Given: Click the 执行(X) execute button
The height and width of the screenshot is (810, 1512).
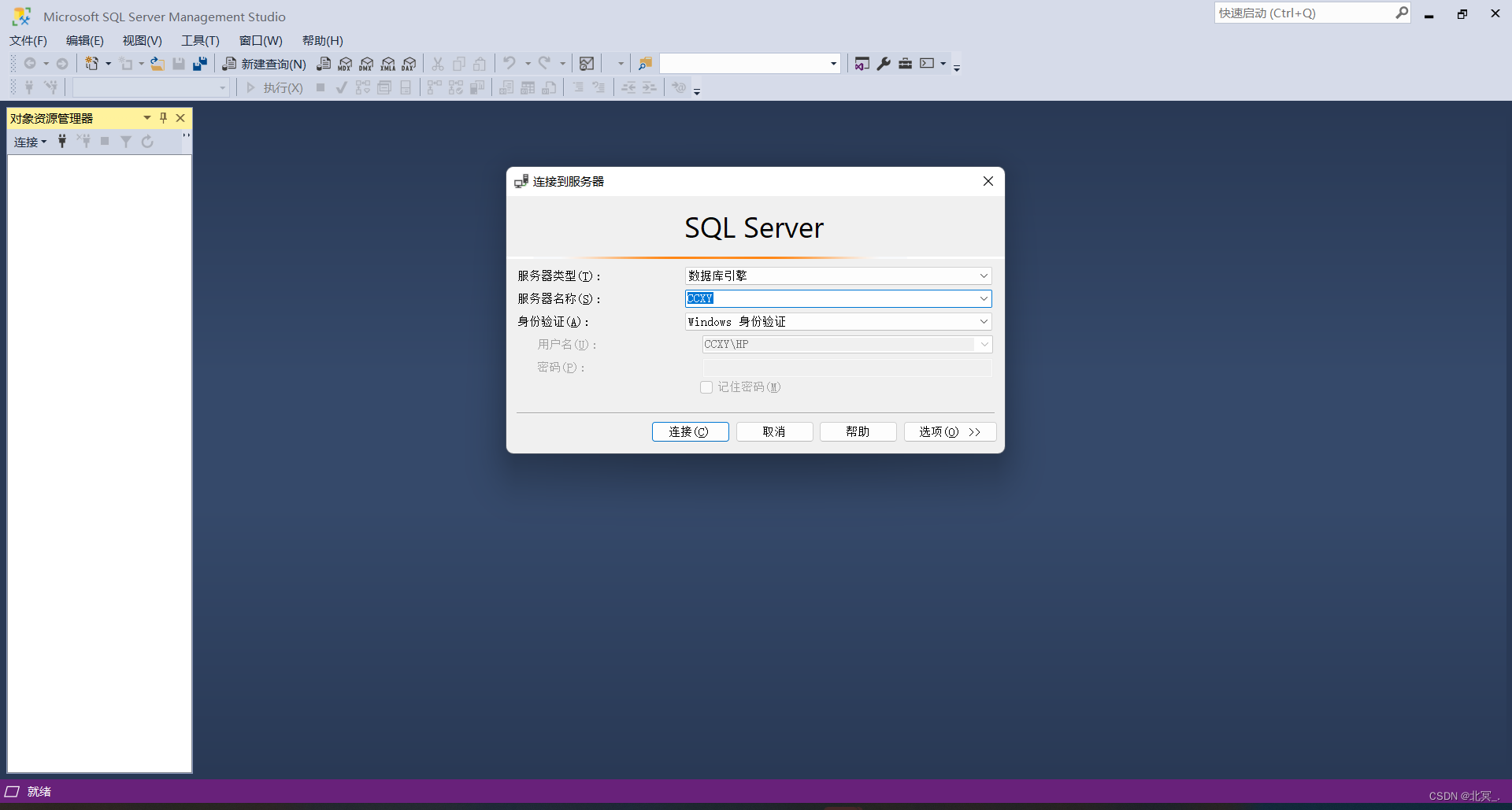Looking at the screenshot, I should (x=274, y=87).
